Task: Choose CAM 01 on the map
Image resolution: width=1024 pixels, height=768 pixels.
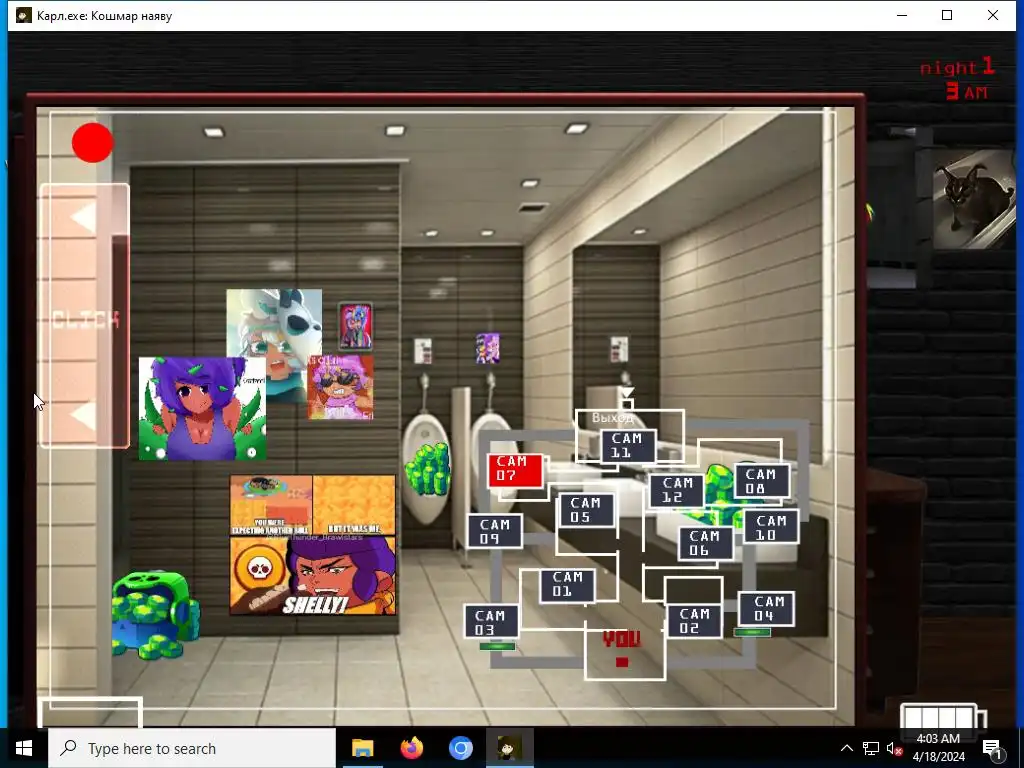Action: click(568, 585)
